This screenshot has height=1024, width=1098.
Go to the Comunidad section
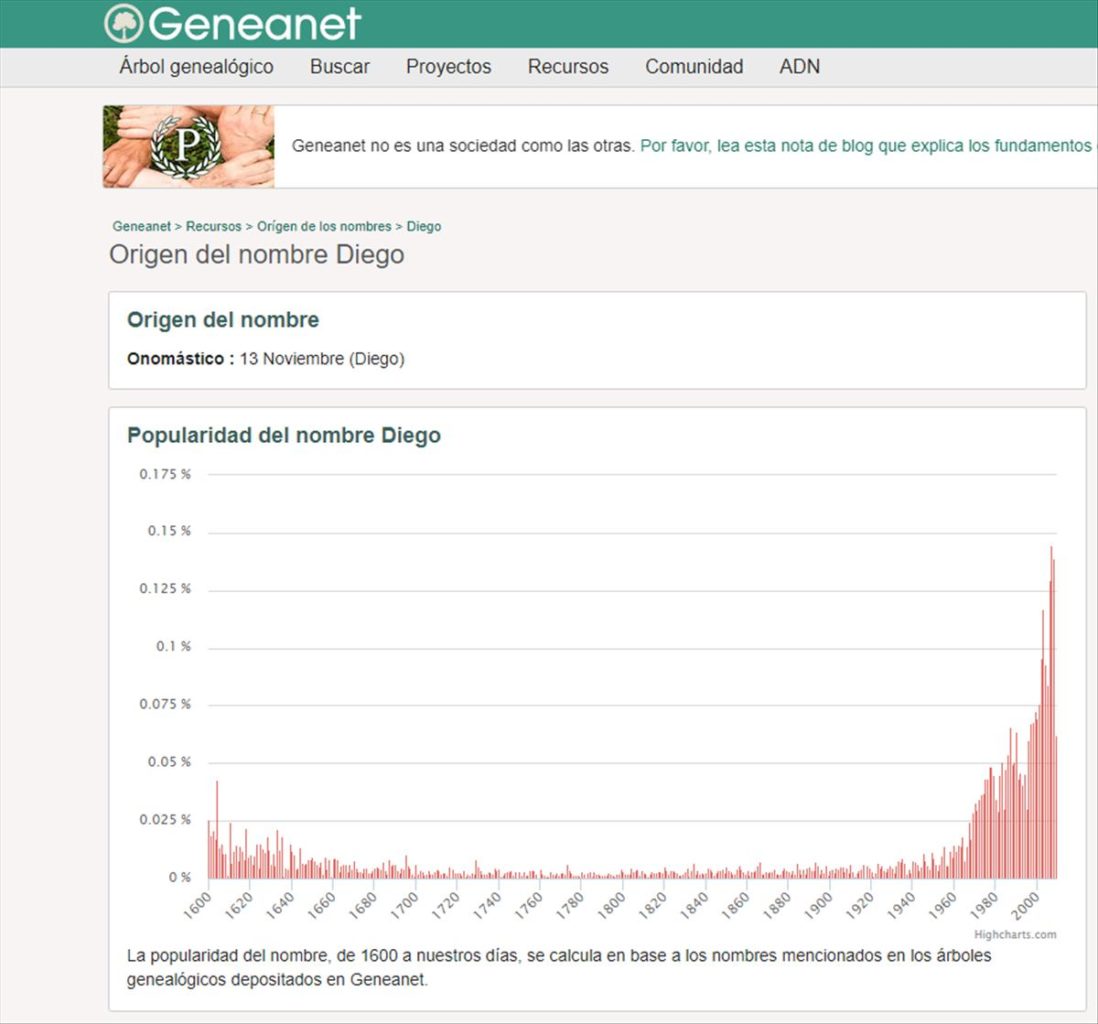pyautogui.click(x=694, y=67)
